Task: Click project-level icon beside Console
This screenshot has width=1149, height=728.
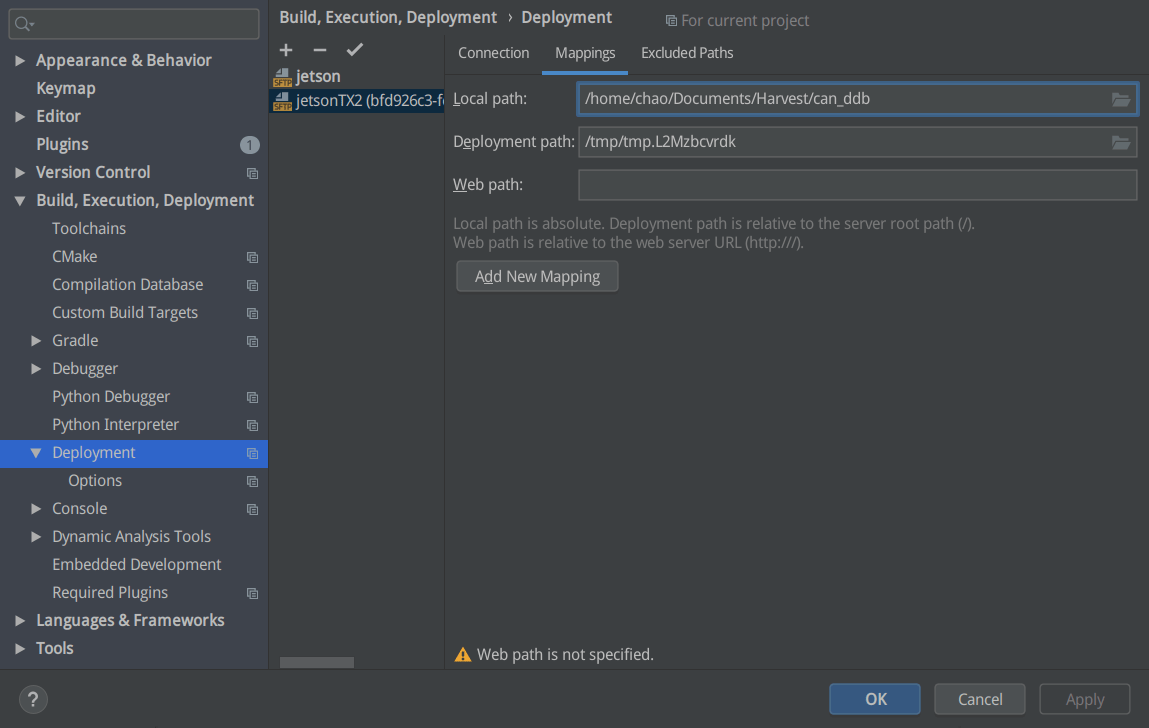Action: (252, 510)
